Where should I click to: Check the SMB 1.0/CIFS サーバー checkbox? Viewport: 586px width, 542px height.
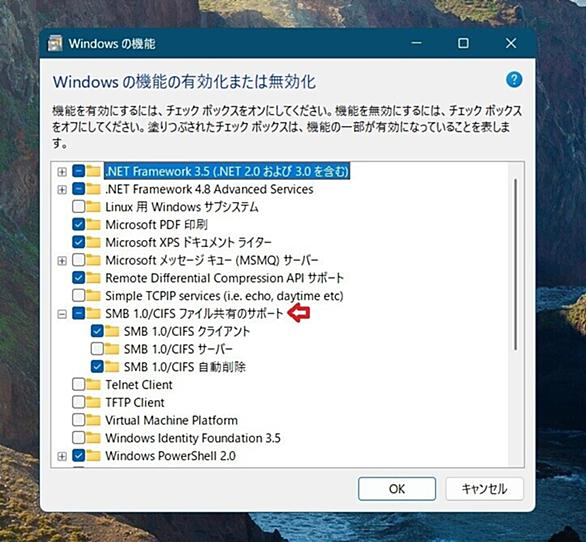coord(97,349)
